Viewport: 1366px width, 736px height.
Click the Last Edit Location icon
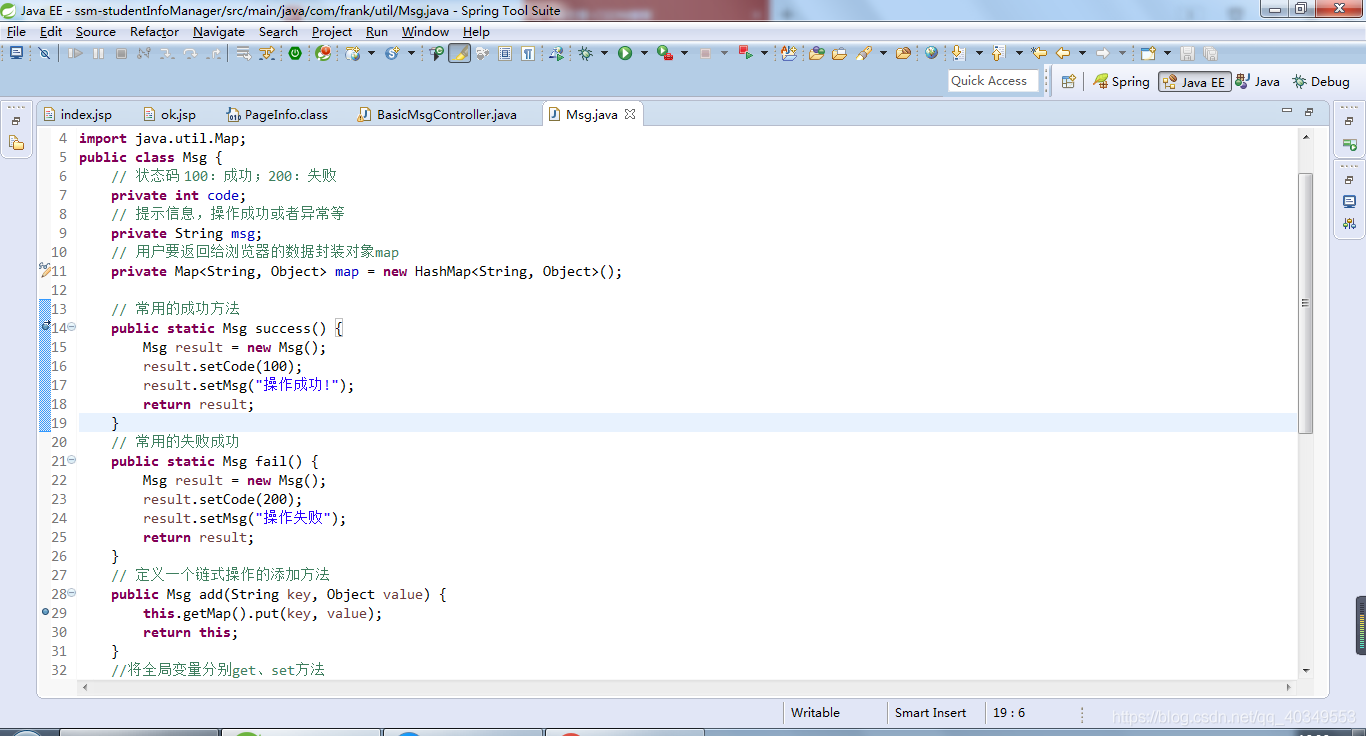[1039, 53]
